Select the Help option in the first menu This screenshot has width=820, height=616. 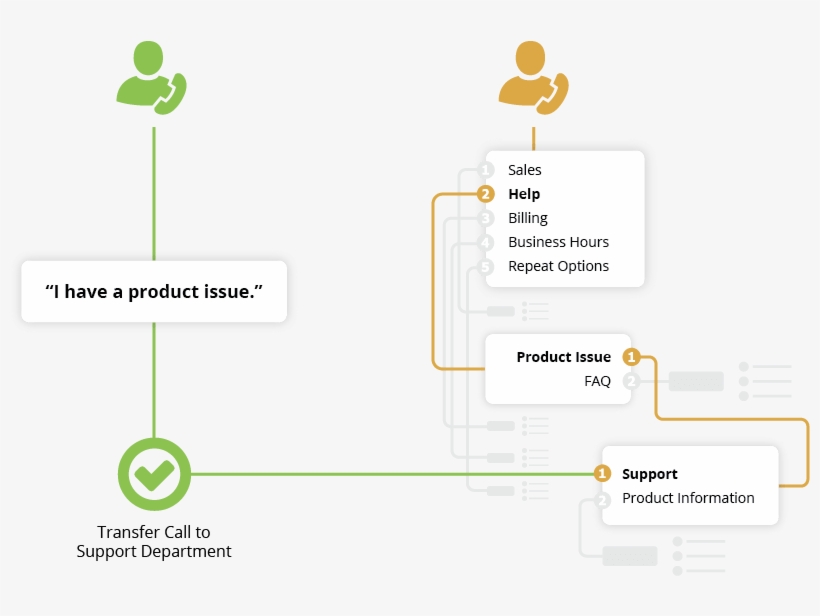524,193
